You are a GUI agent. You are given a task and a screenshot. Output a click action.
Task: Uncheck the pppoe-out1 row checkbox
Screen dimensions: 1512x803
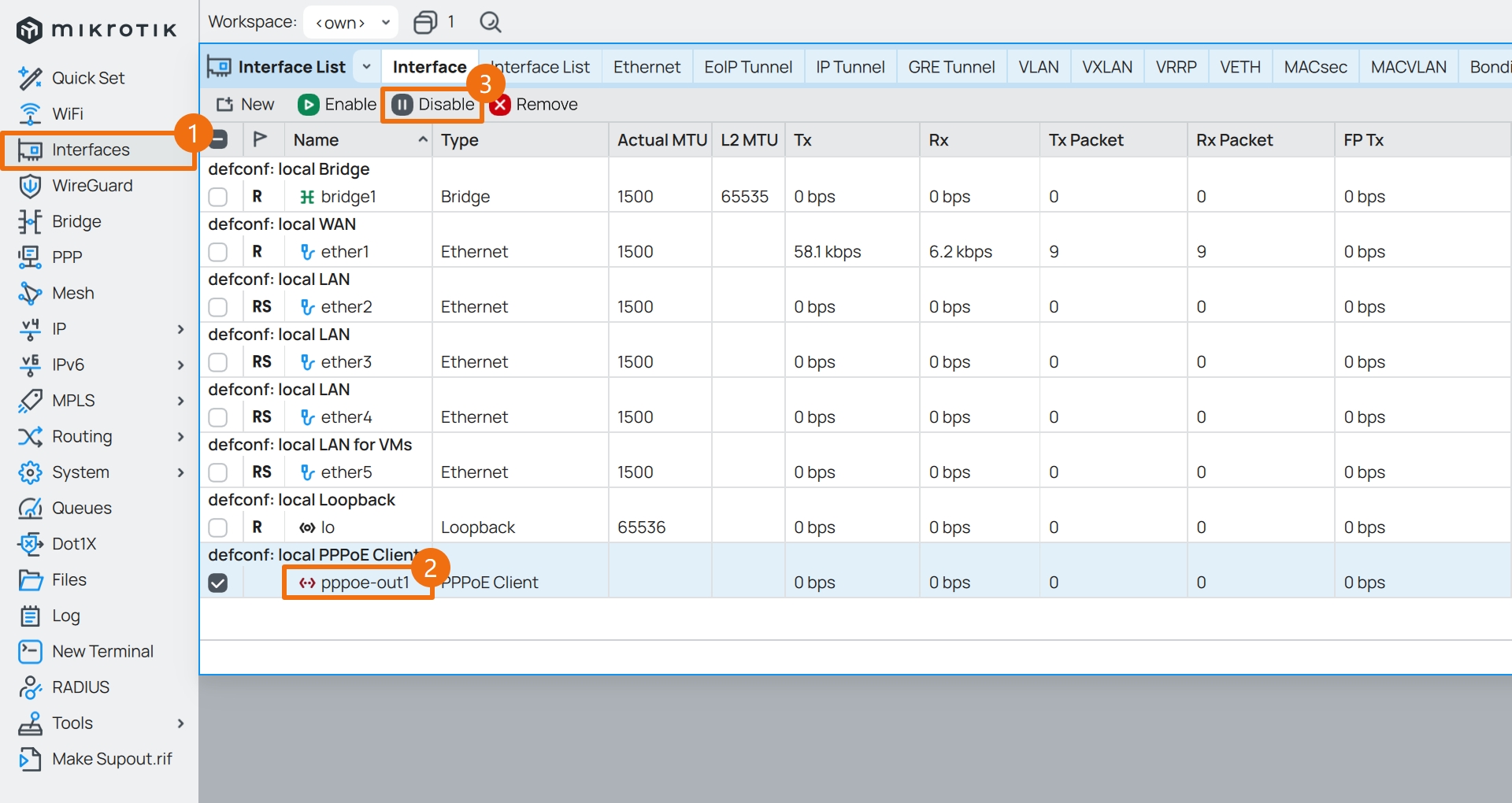click(x=218, y=583)
